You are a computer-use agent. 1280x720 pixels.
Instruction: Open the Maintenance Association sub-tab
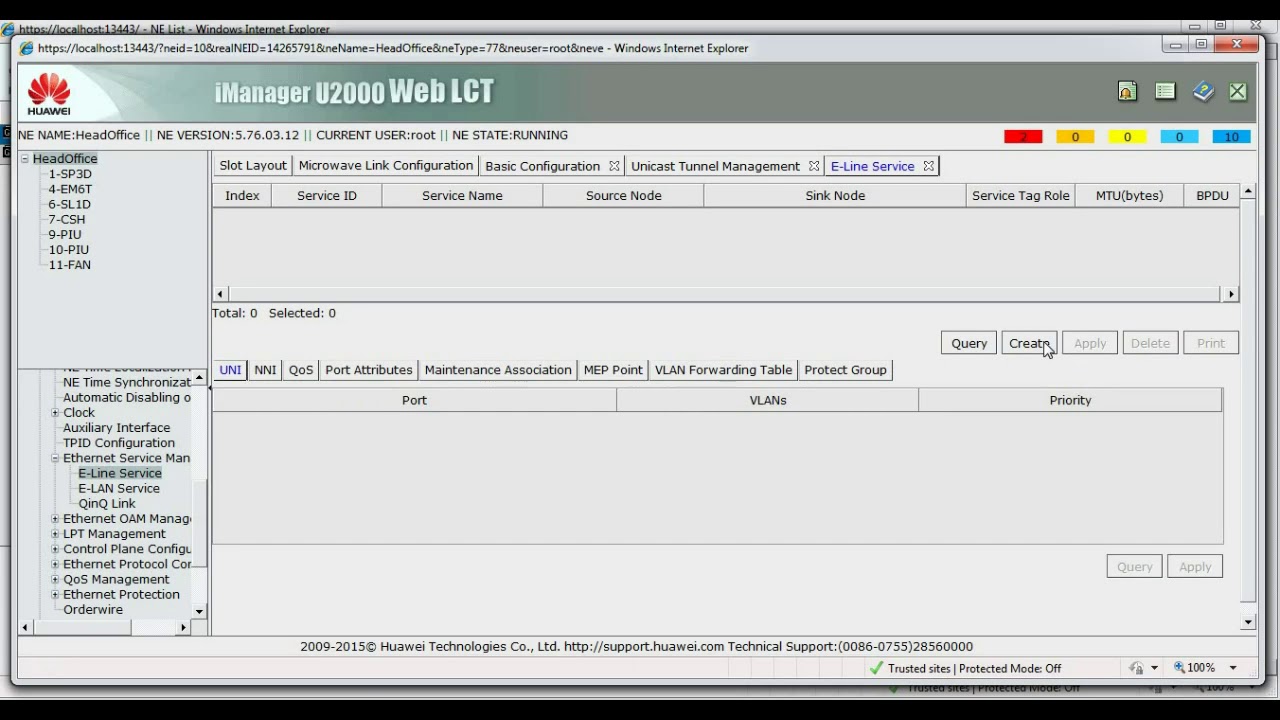tap(498, 370)
